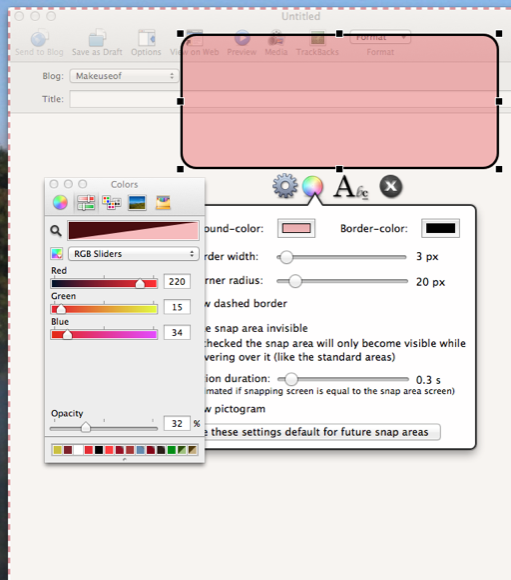
Task: Select the white saved swatch
Action: click(x=78, y=450)
